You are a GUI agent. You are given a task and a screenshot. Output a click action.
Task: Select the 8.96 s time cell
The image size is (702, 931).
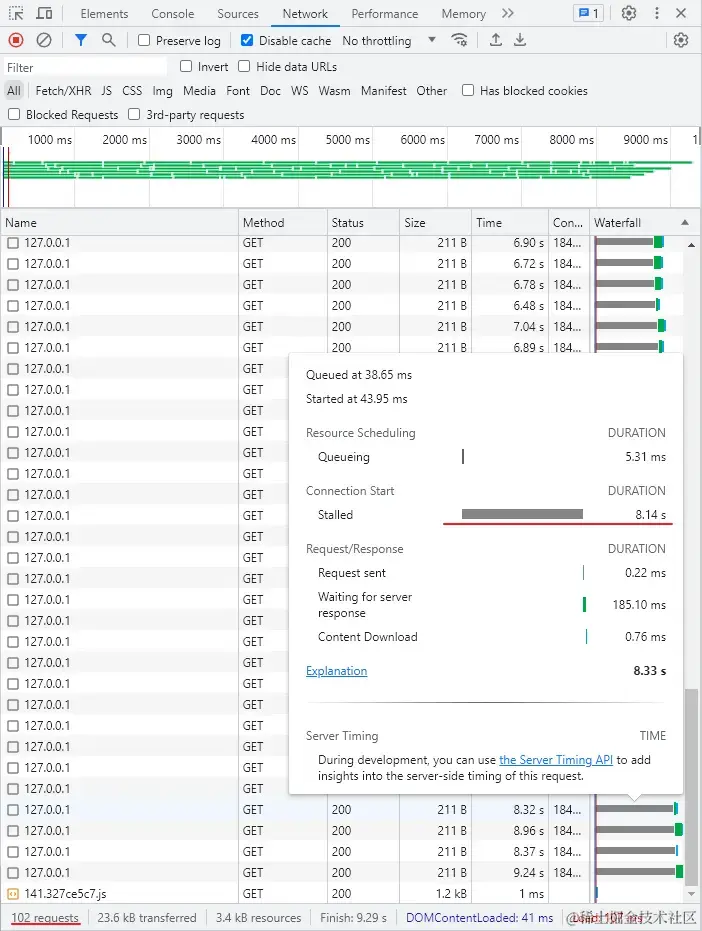coord(529,831)
